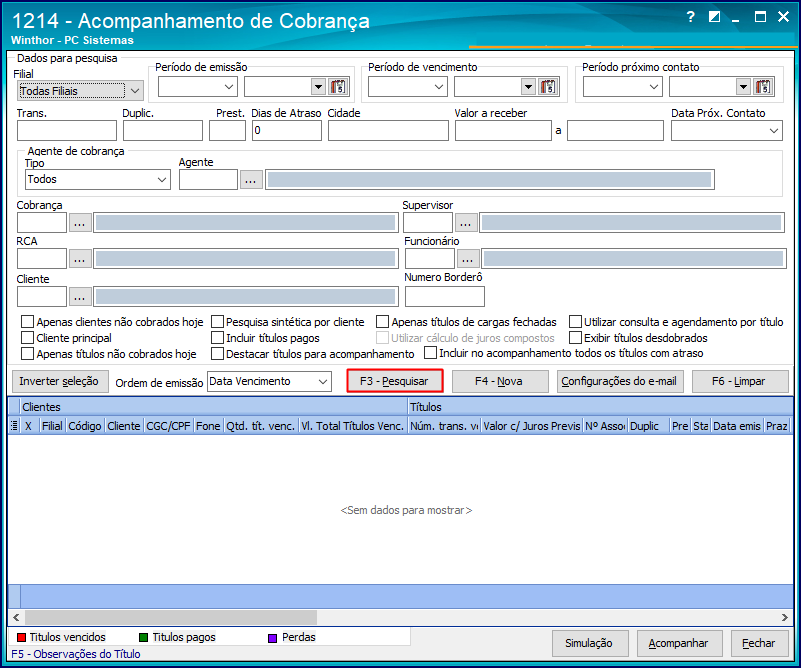Click the horizontal scrollbar thumb
This screenshot has width=801, height=668.
171,617
